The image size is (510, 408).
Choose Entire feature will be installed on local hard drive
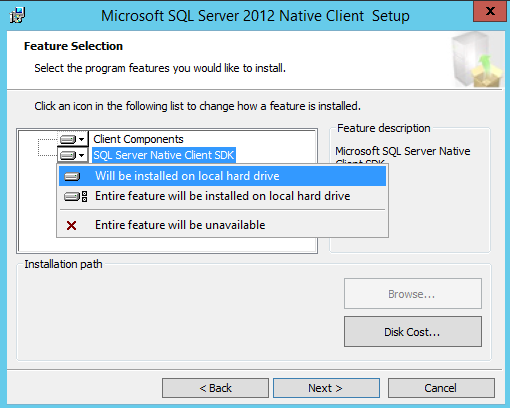click(x=222, y=196)
